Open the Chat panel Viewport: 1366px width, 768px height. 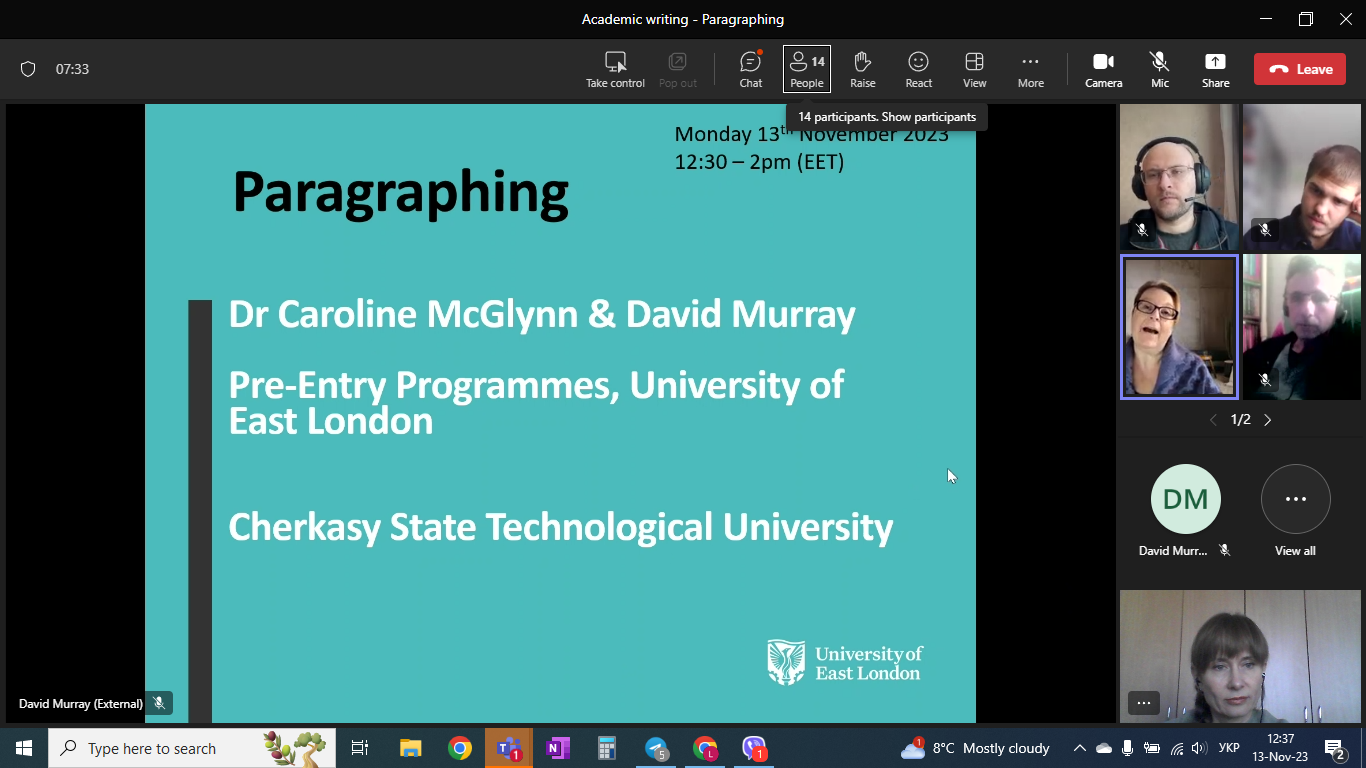(751, 69)
